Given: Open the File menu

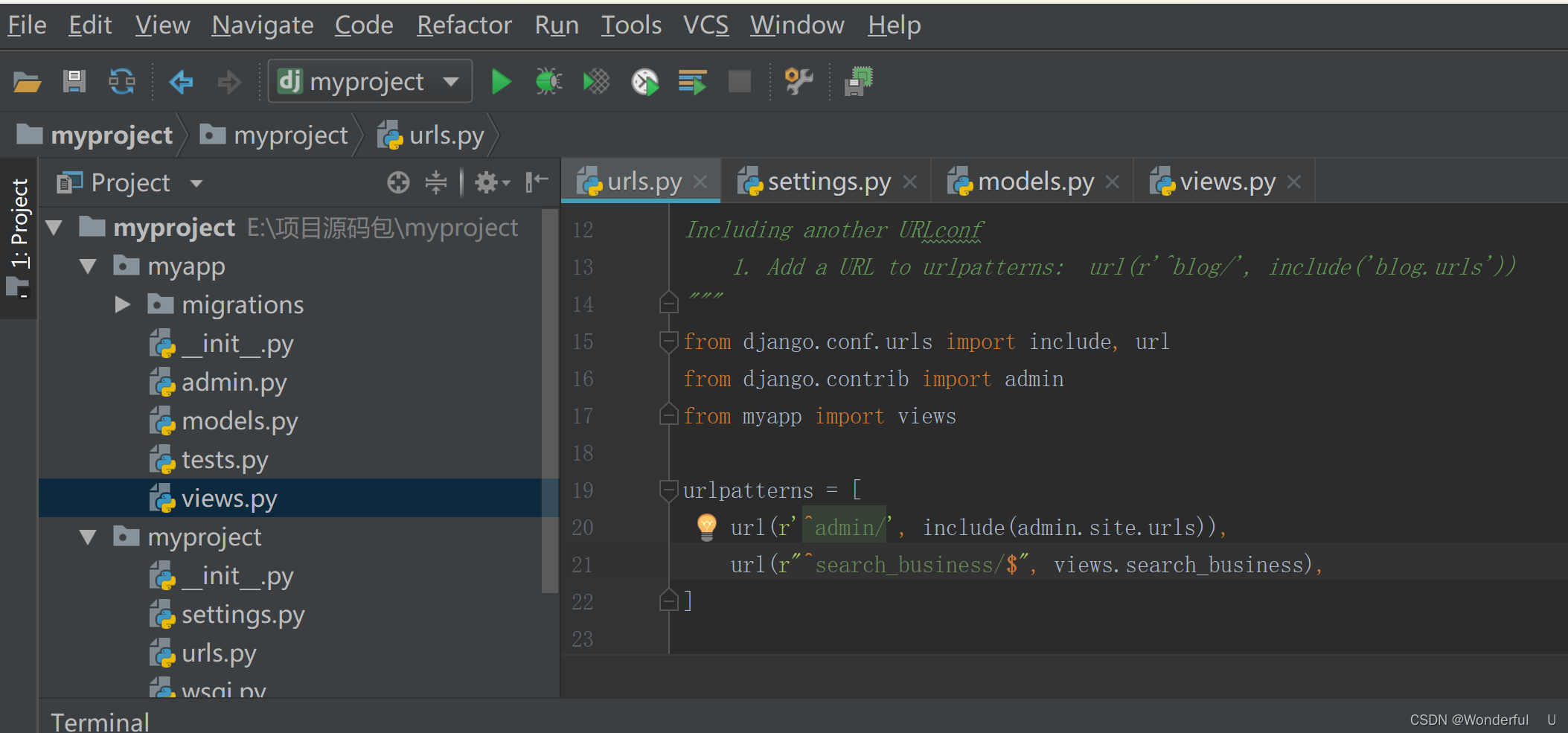Looking at the screenshot, I should click(x=27, y=25).
